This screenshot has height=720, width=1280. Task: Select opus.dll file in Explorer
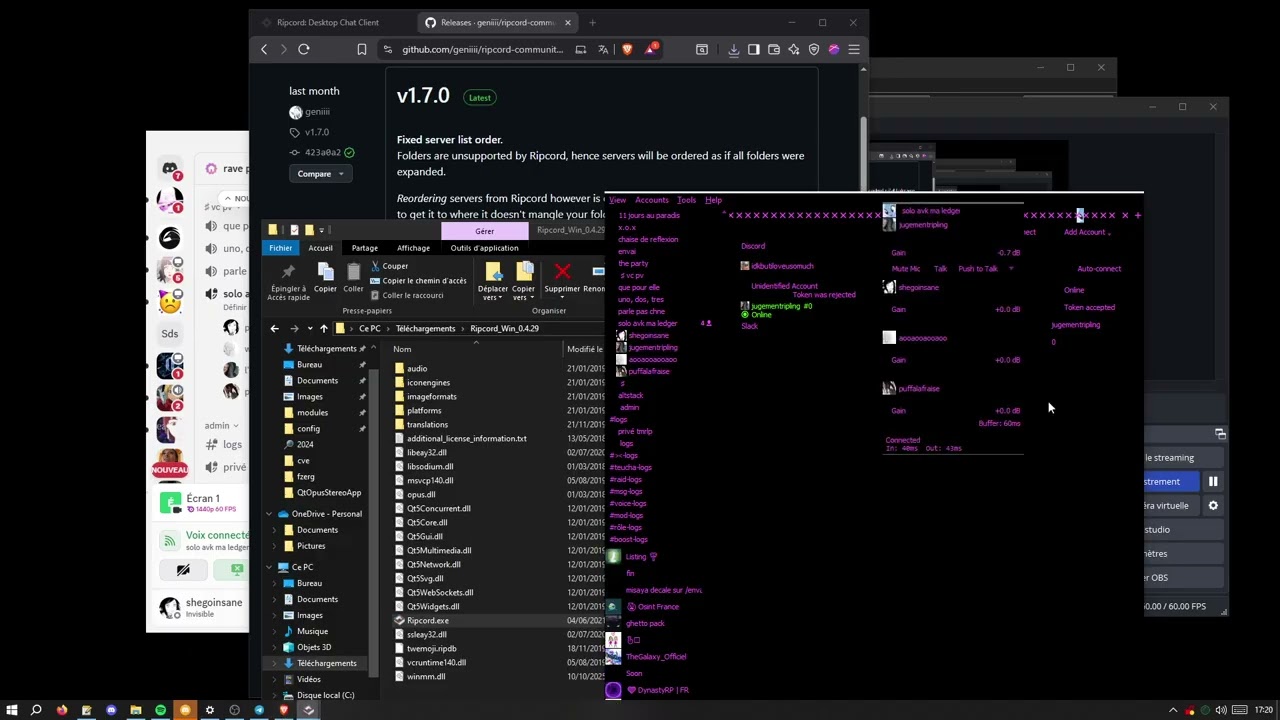point(421,494)
